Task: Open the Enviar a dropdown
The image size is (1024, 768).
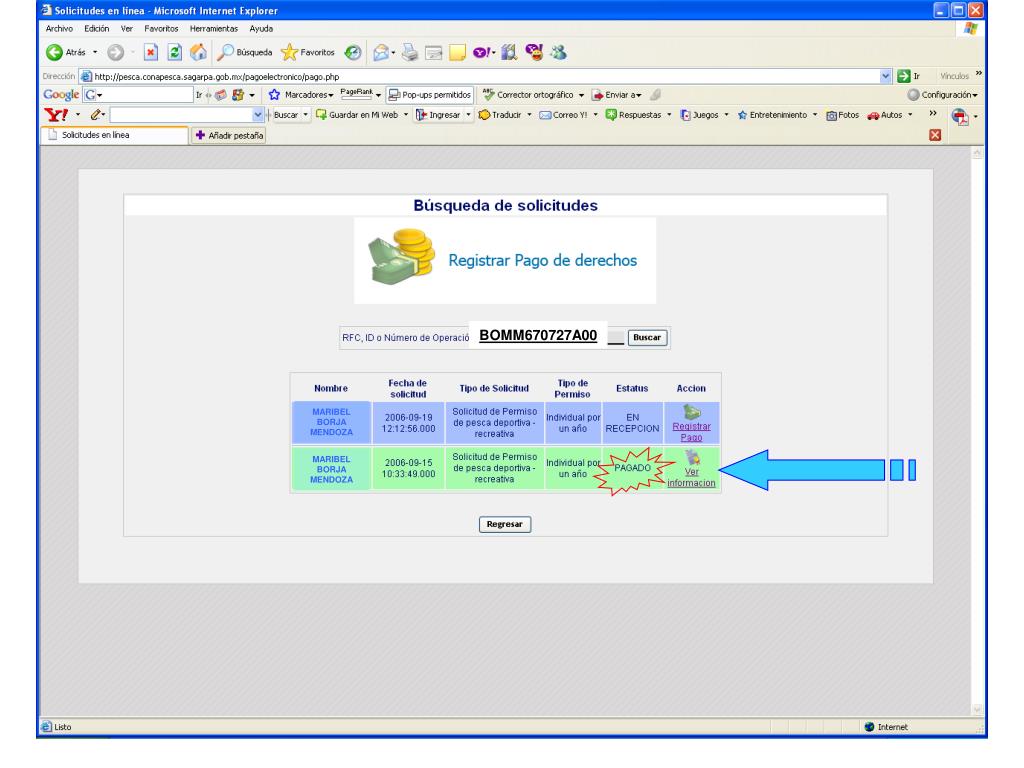Action: tap(616, 95)
